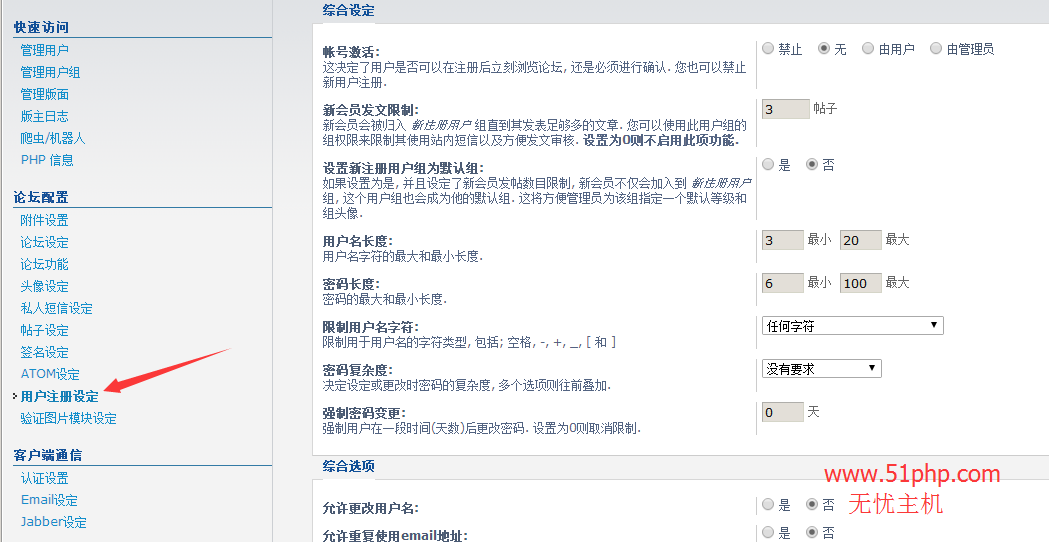Open the 限制用户名字符 dropdown
1049x542 pixels.
[853, 326]
